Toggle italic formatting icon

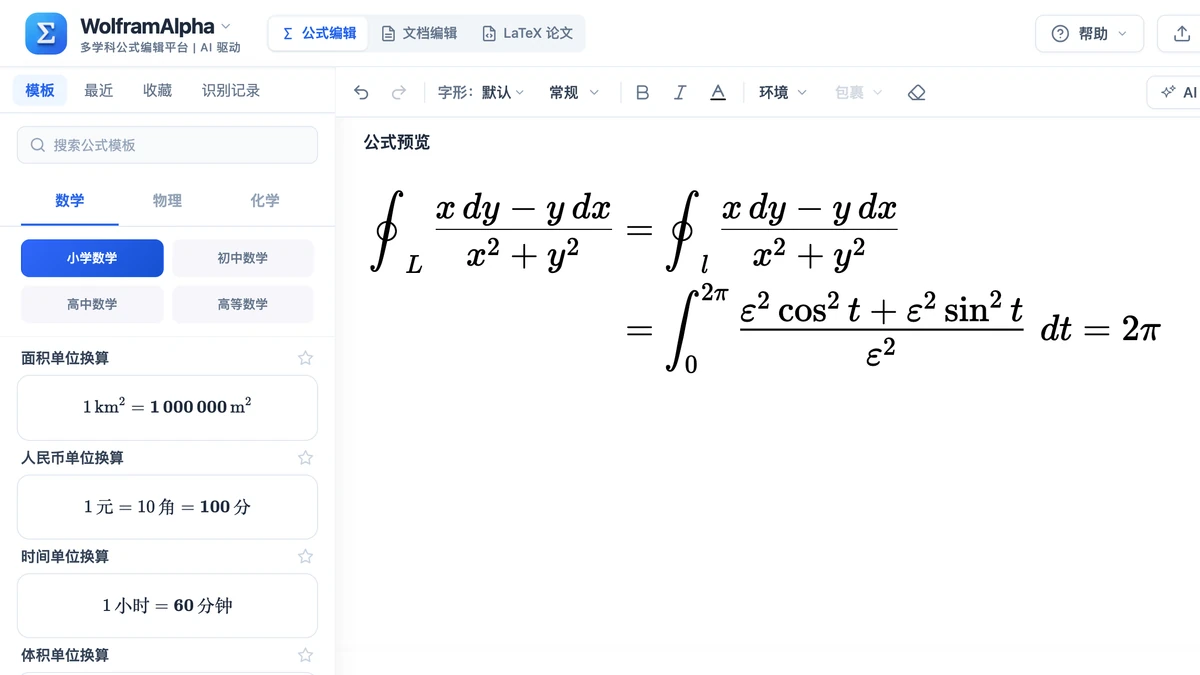(680, 92)
